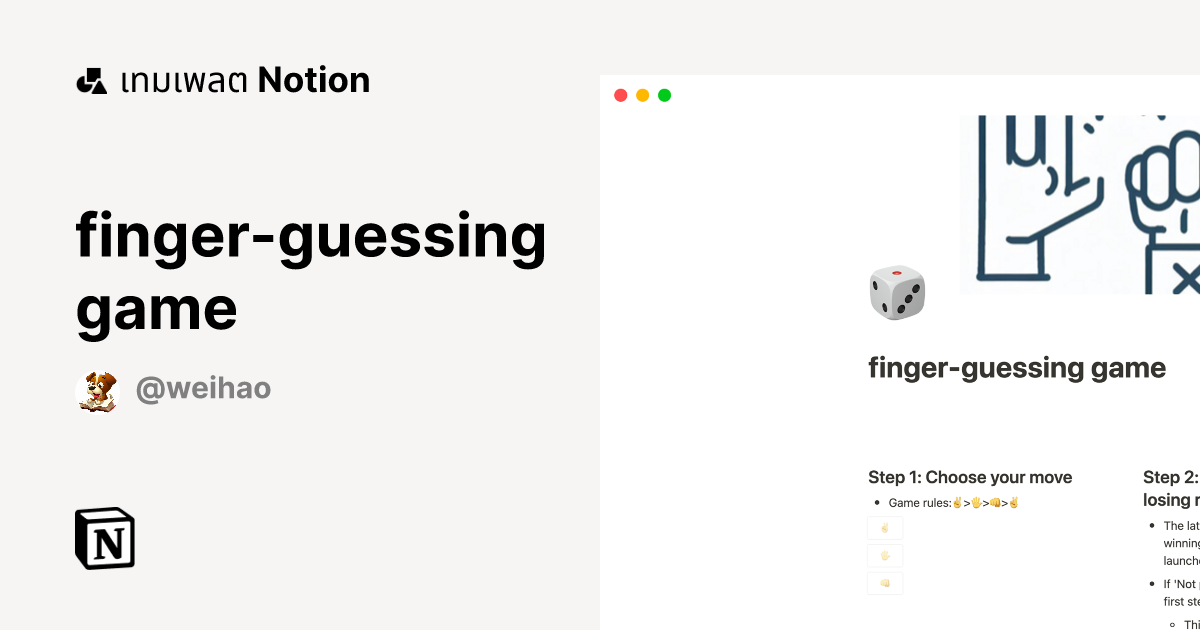Click the Step 2 heading
Screen dimensions: 1200x630
pos(1170,488)
